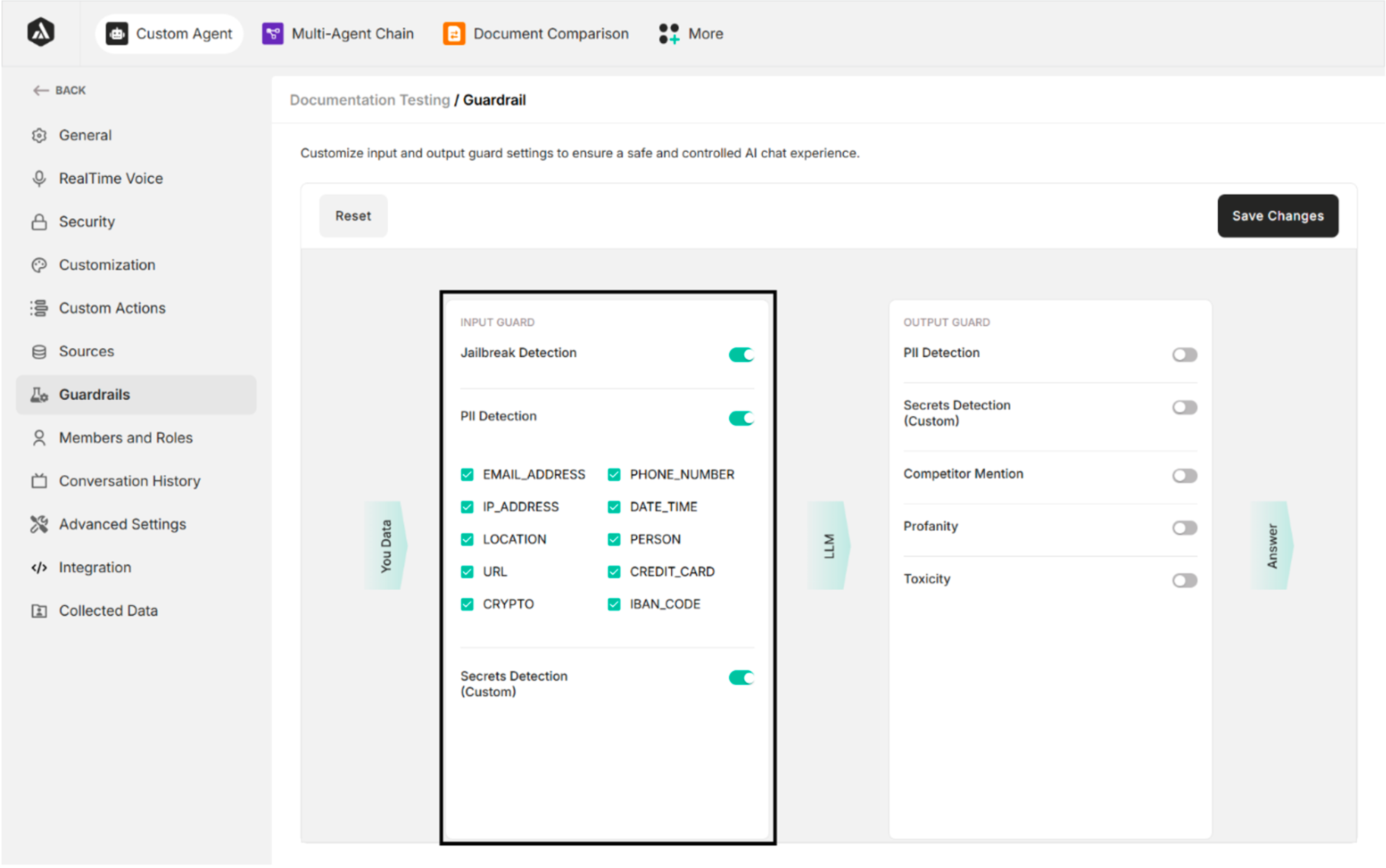This screenshot has width=1386, height=868.
Task: Click the app logo in top-left corner
Action: (x=41, y=32)
